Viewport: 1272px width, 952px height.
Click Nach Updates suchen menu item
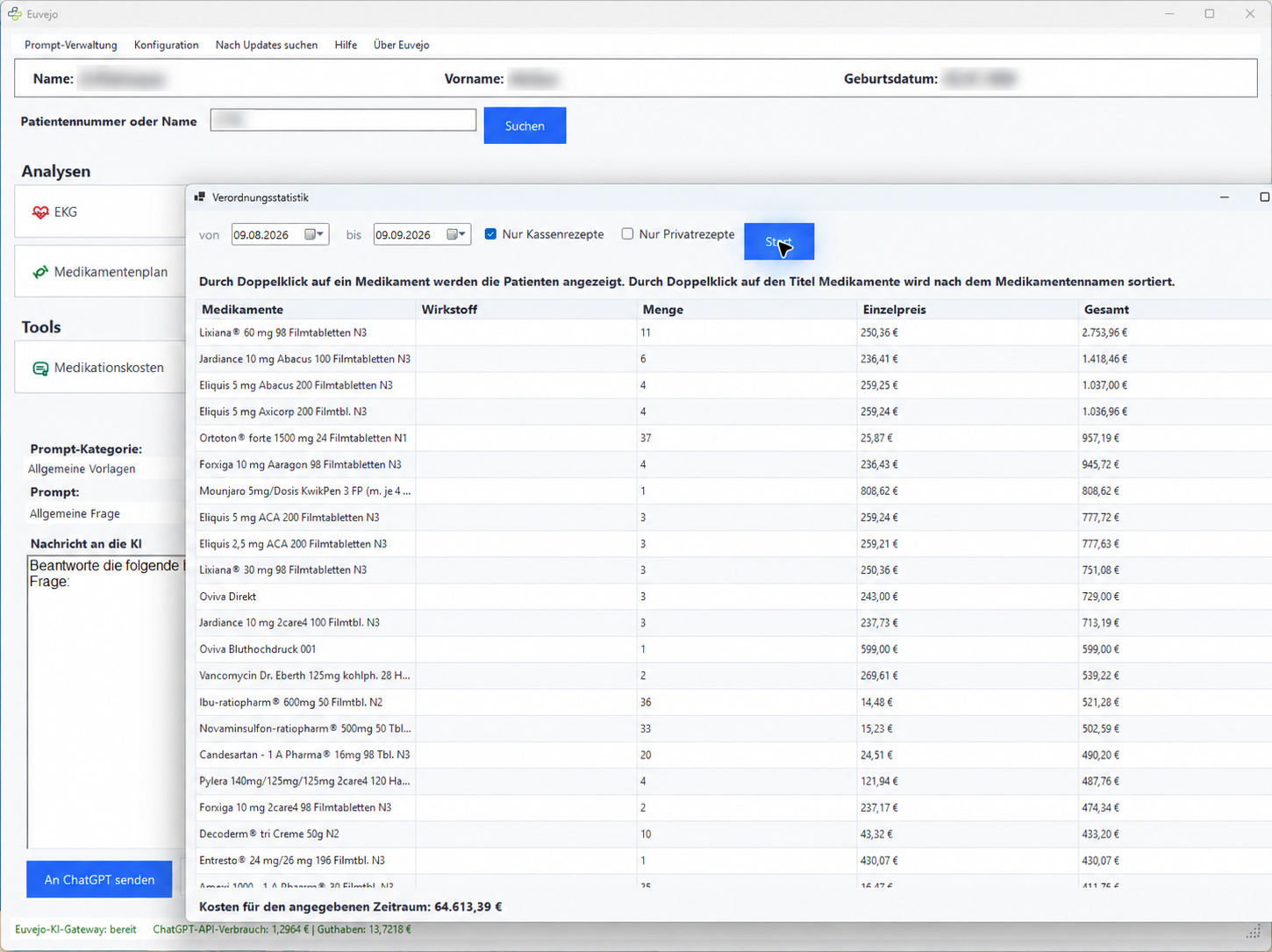[x=267, y=45]
